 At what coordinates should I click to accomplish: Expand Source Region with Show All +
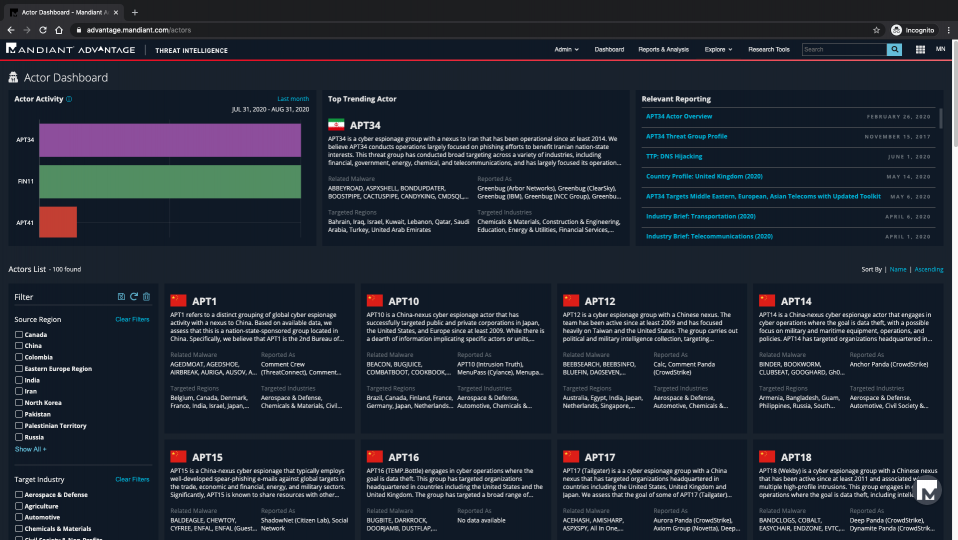(x=31, y=449)
